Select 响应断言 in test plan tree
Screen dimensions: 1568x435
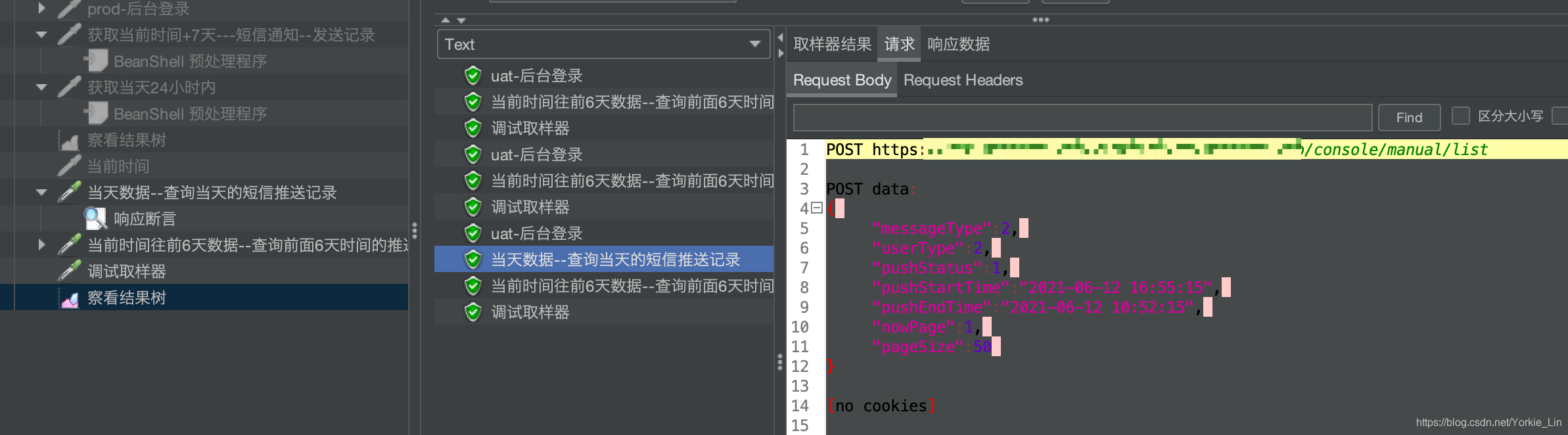pyautogui.click(x=145, y=219)
